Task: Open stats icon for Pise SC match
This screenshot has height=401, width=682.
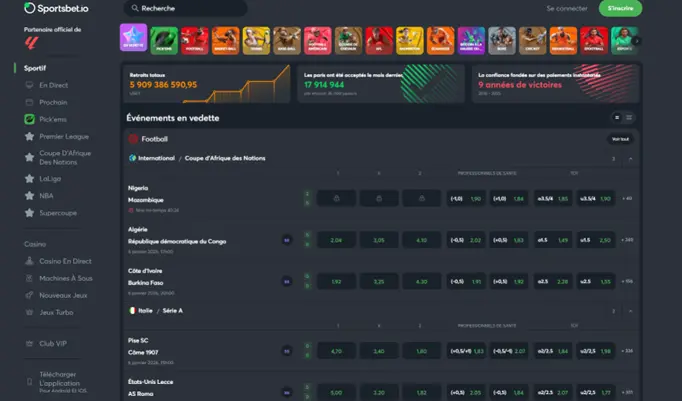Action: (x=287, y=351)
